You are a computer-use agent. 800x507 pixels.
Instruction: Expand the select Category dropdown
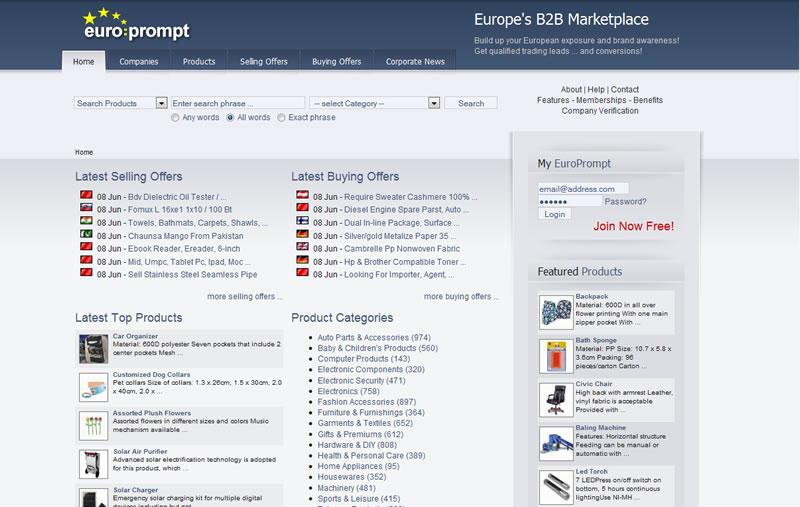click(x=375, y=103)
